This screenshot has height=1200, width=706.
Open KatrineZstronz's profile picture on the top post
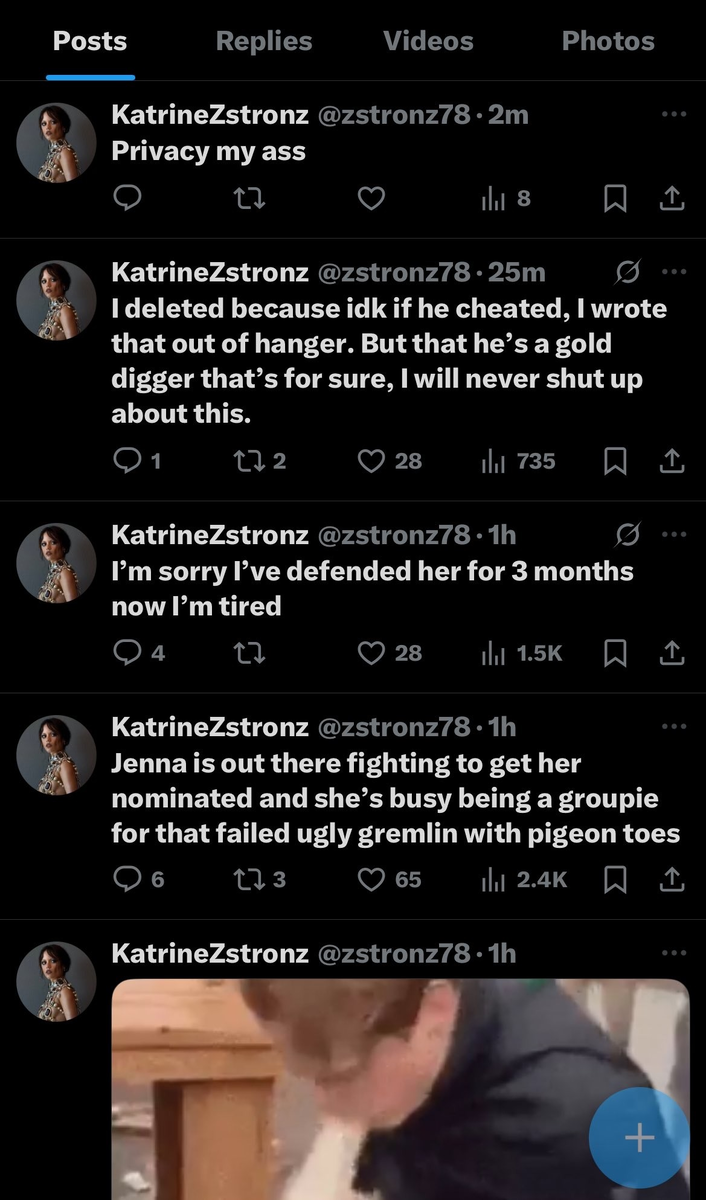click(56, 142)
